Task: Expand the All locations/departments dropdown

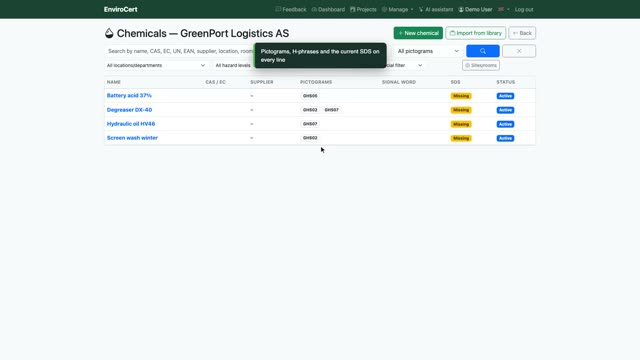Action: (x=156, y=65)
